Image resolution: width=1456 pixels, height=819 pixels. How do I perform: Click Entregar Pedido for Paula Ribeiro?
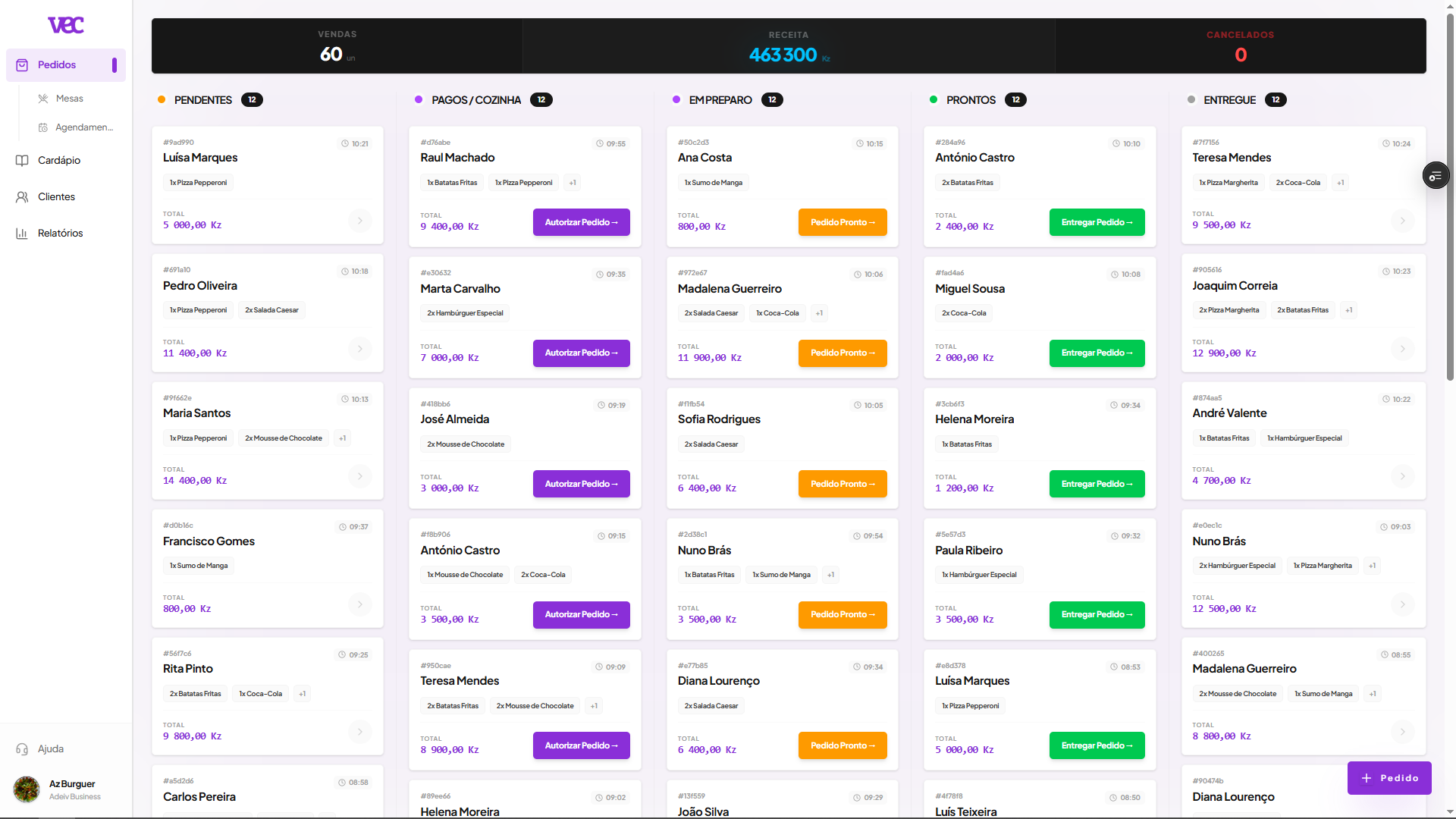[x=1097, y=615]
